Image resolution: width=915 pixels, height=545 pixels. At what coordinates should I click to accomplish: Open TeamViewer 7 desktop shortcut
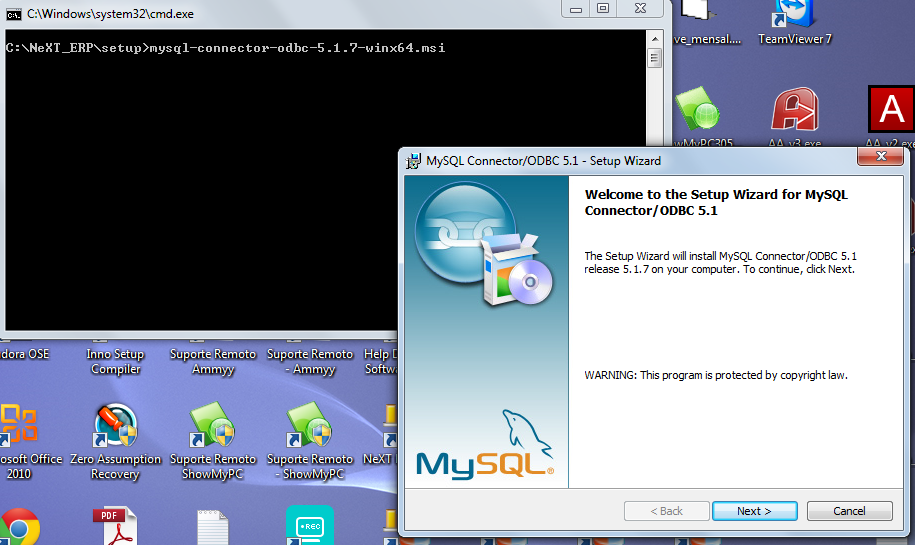[x=794, y=22]
